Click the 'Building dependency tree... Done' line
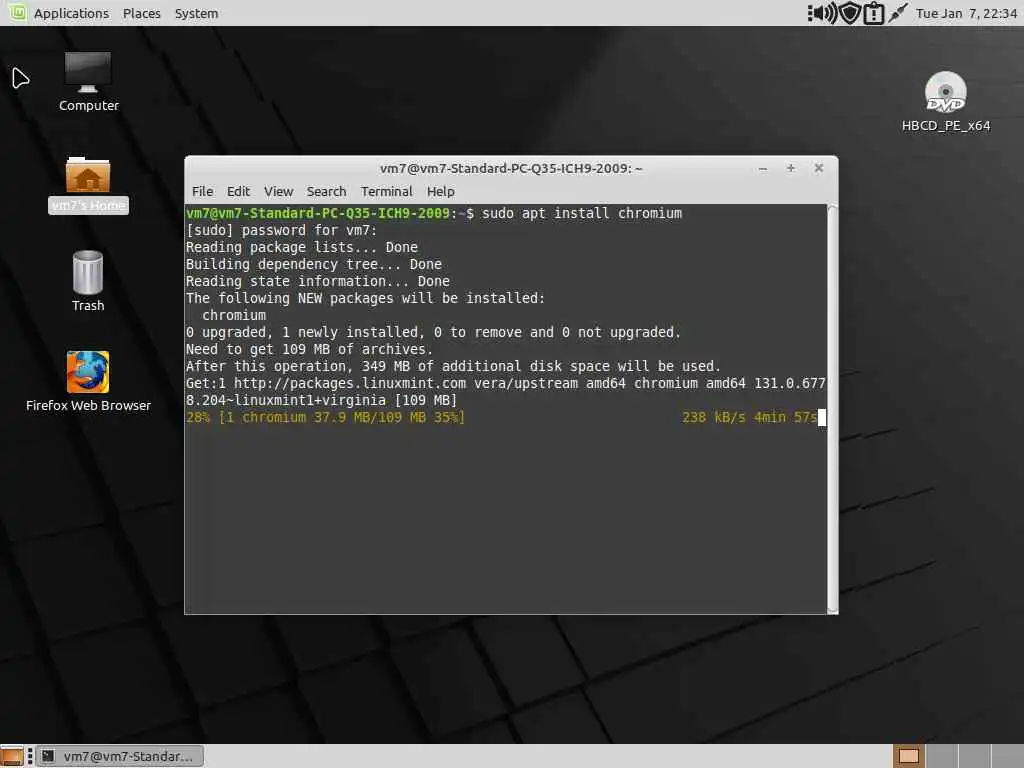The image size is (1024, 768). (x=314, y=264)
